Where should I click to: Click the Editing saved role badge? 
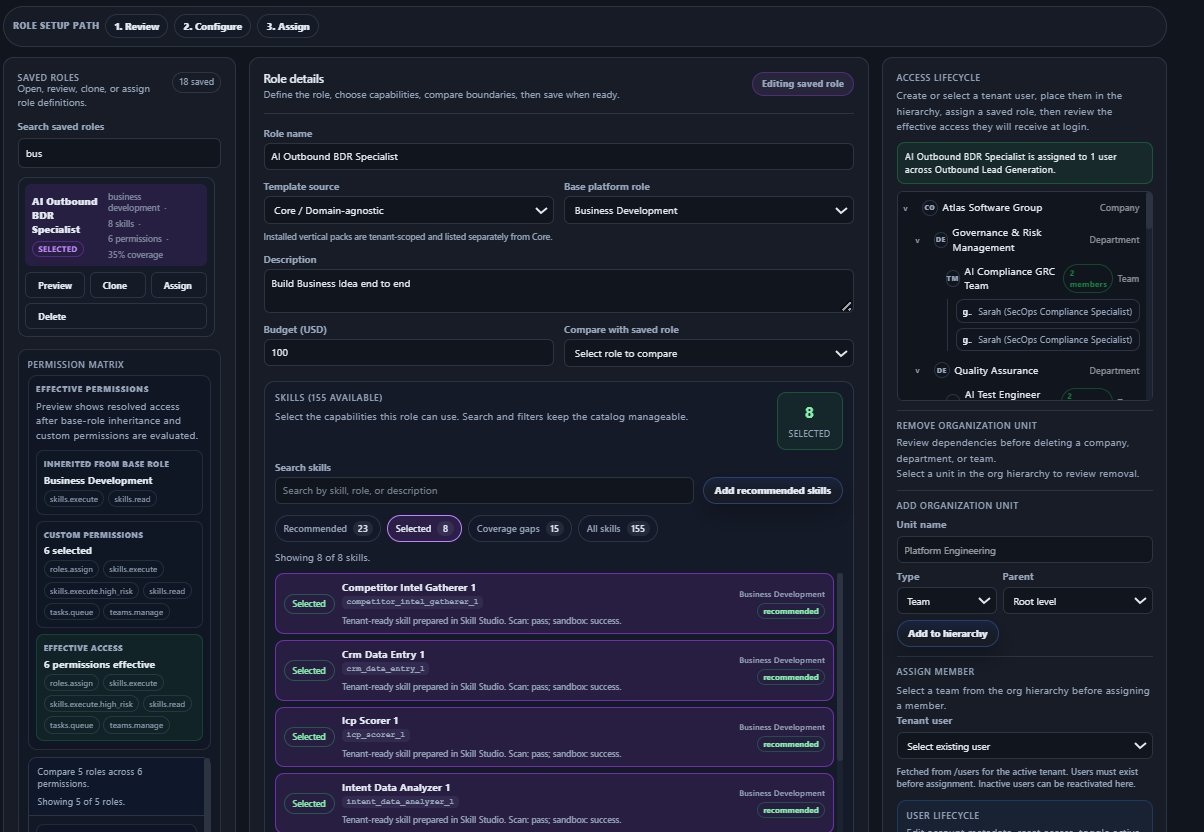click(x=803, y=84)
